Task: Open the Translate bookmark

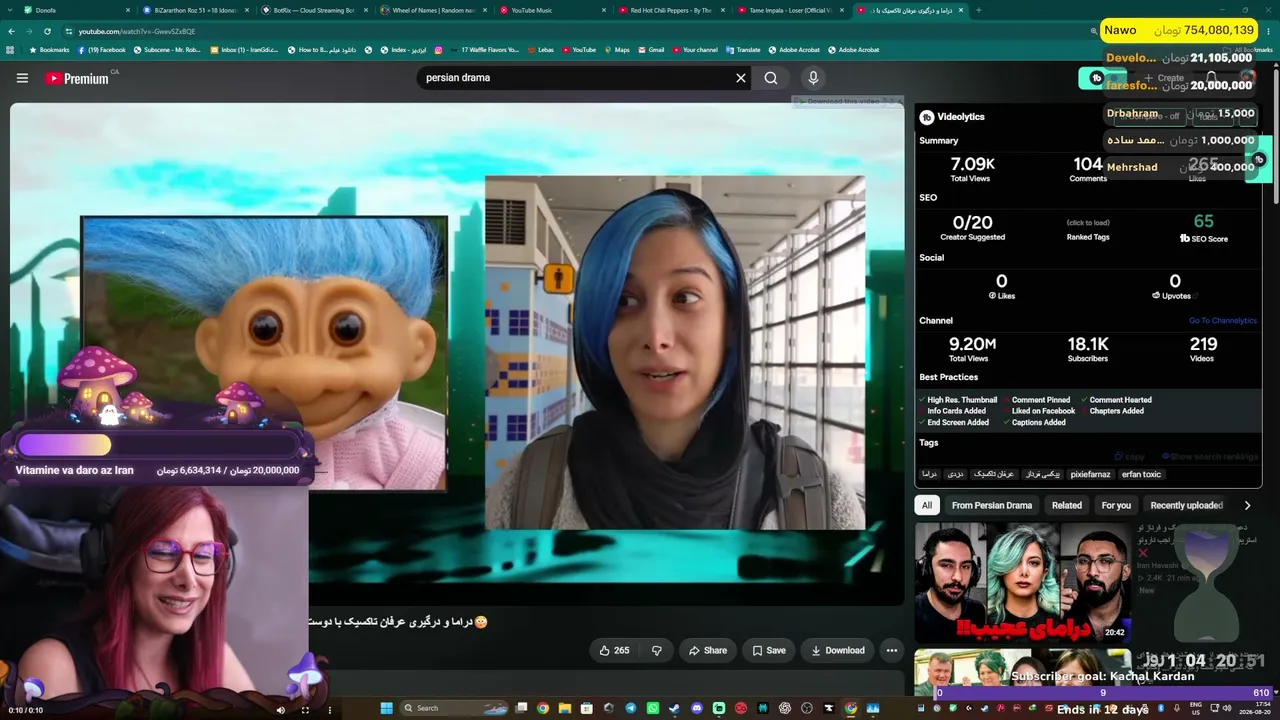Action: pyautogui.click(x=741, y=49)
